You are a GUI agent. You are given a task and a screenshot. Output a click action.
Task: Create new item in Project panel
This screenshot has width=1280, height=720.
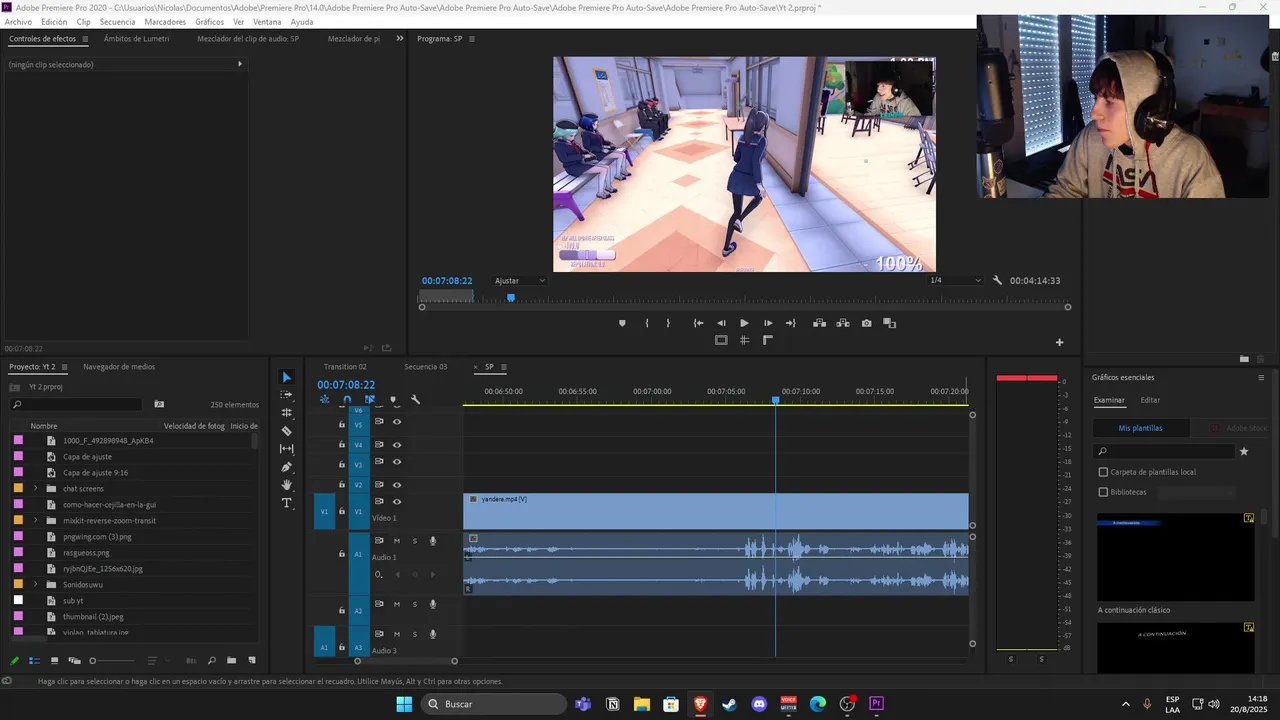[x=251, y=661]
